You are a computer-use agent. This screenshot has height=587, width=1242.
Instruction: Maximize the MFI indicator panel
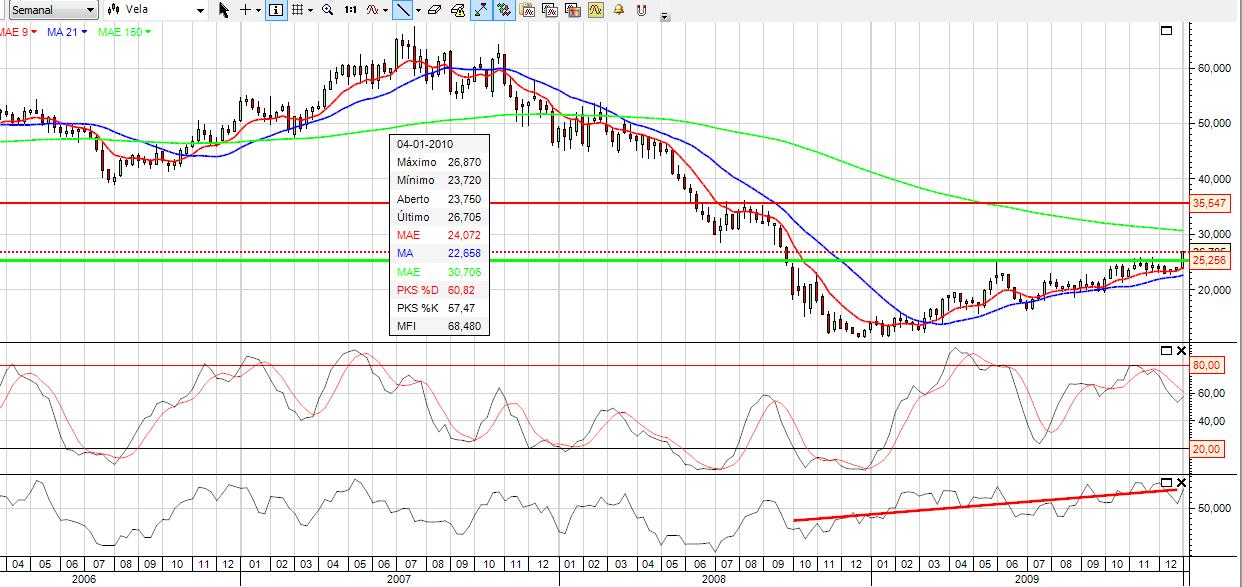[1165, 483]
